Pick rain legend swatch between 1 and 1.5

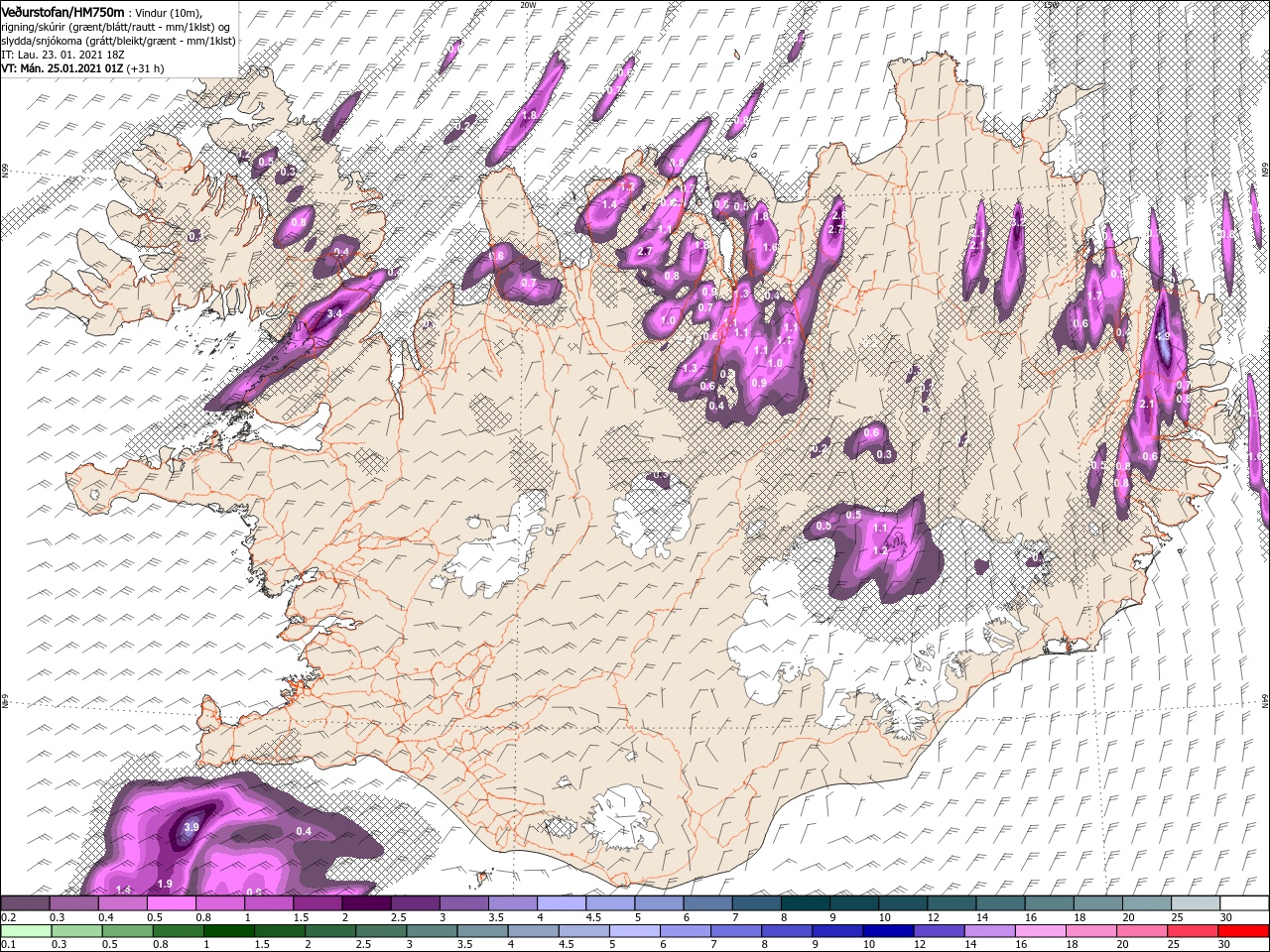coord(228,931)
